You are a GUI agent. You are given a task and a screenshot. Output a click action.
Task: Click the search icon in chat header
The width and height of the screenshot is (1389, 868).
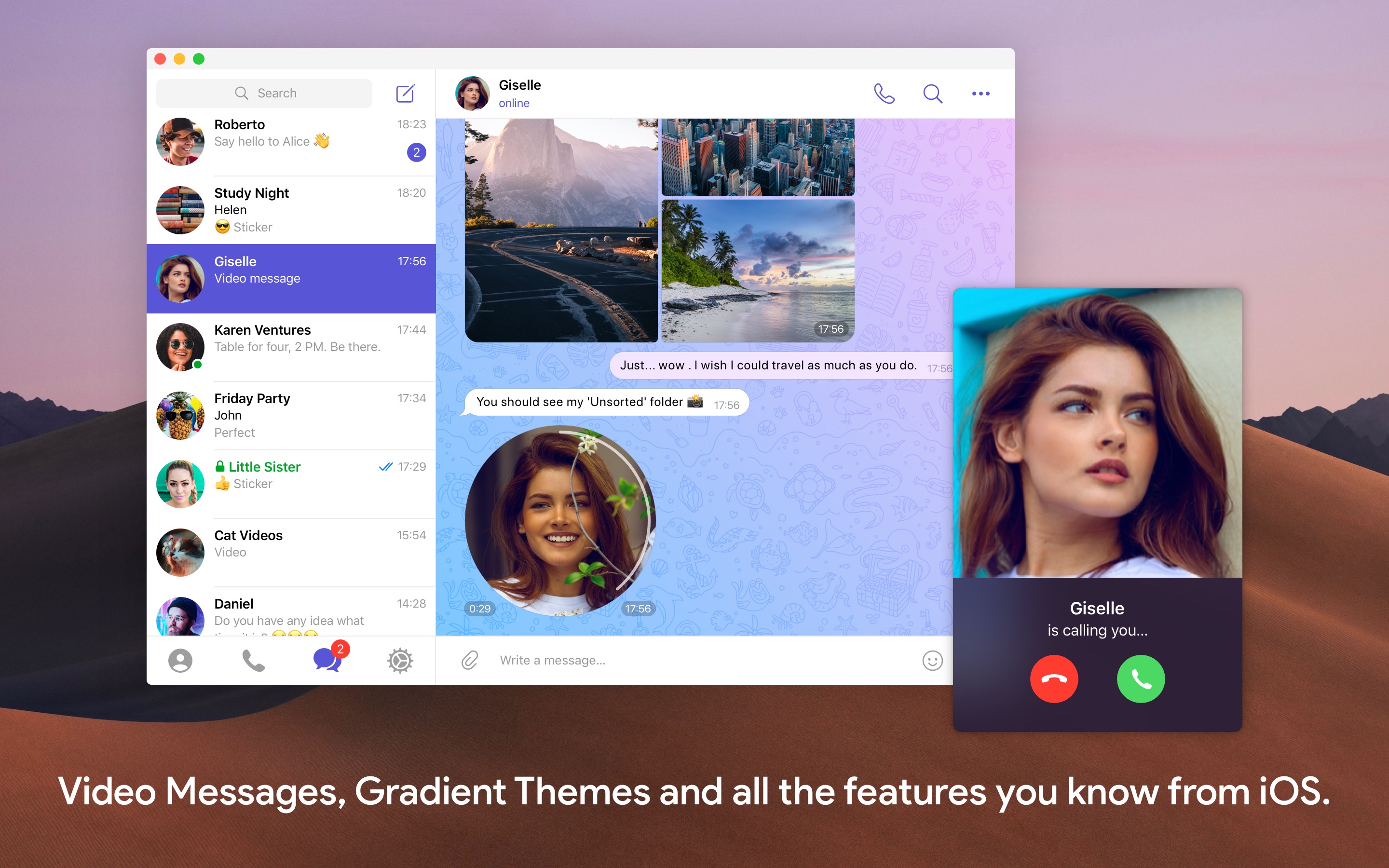click(x=932, y=92)
